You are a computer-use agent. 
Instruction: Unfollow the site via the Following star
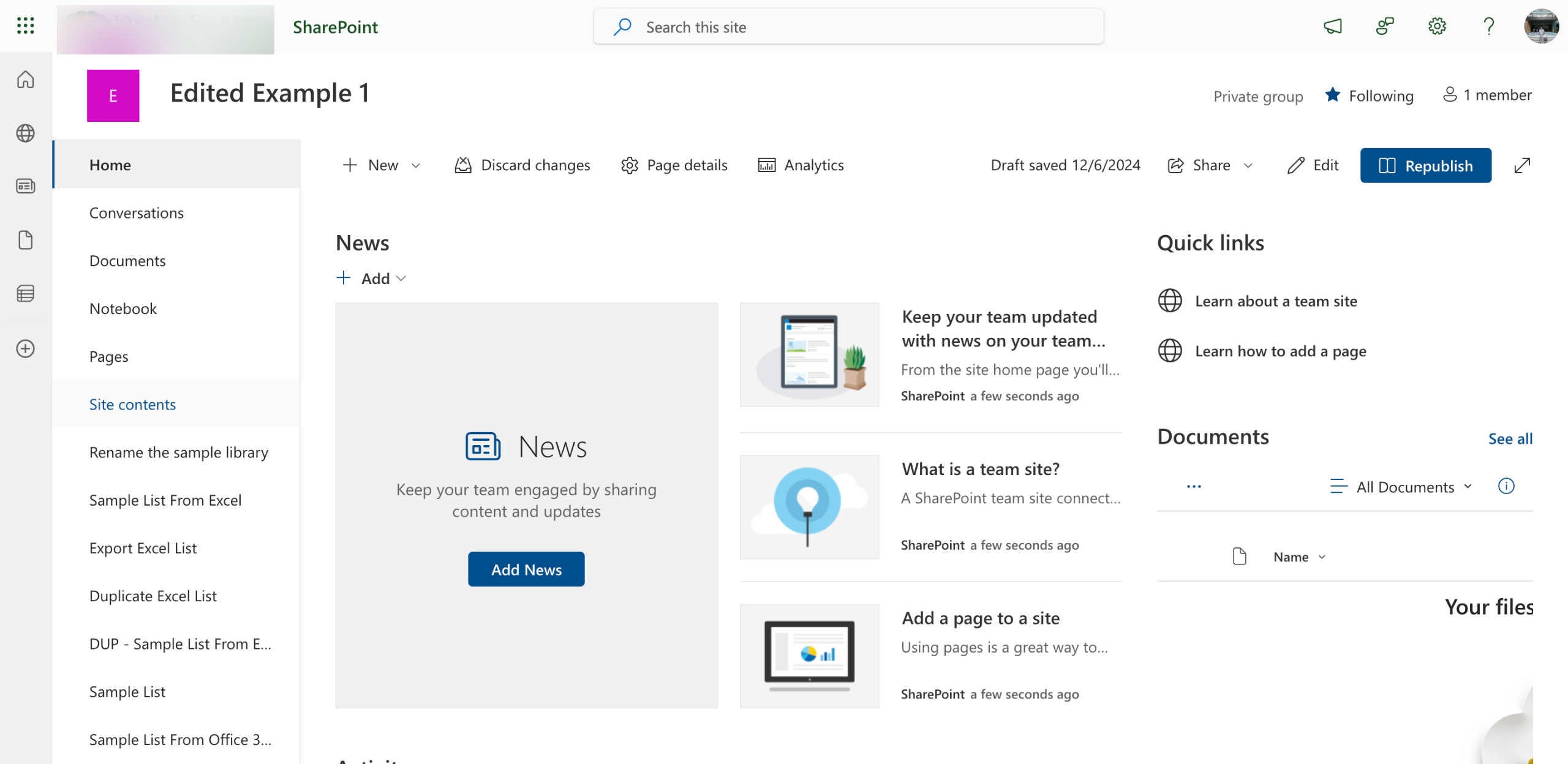tap(1370, 95)
